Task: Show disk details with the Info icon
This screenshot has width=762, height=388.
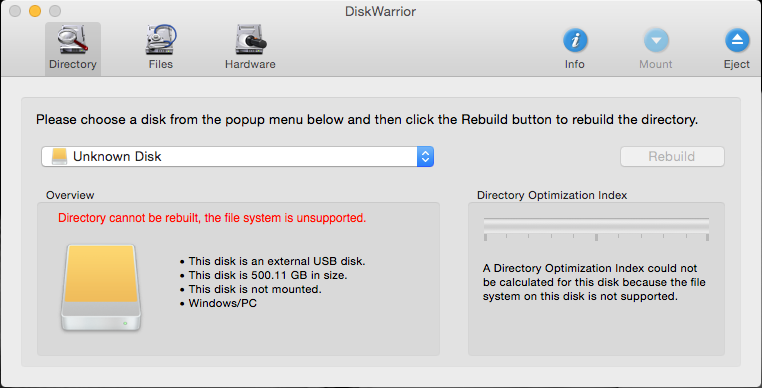Action: click(575, 40)
